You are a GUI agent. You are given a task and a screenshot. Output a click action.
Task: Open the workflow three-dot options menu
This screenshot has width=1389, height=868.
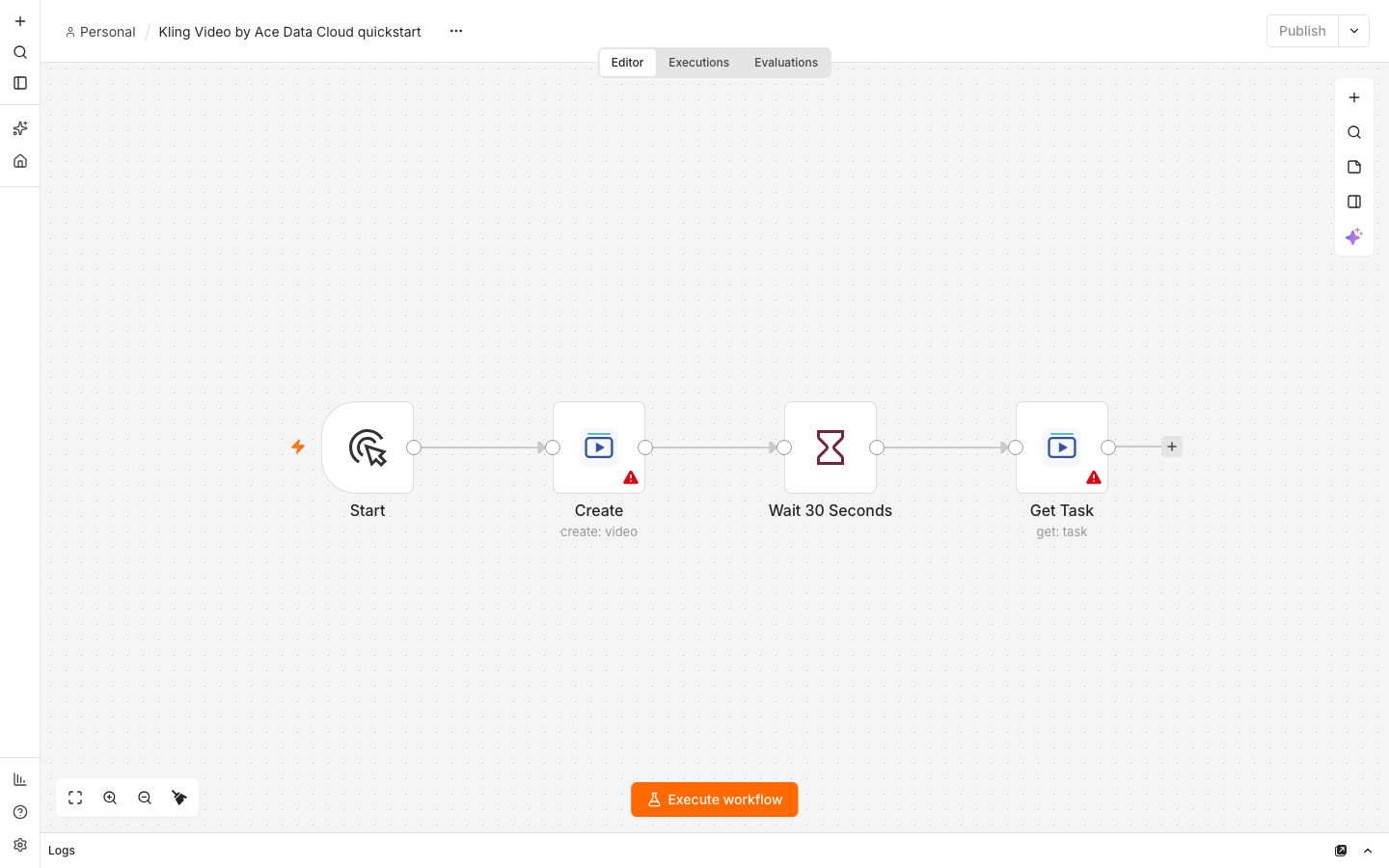[x=456, y=31]
